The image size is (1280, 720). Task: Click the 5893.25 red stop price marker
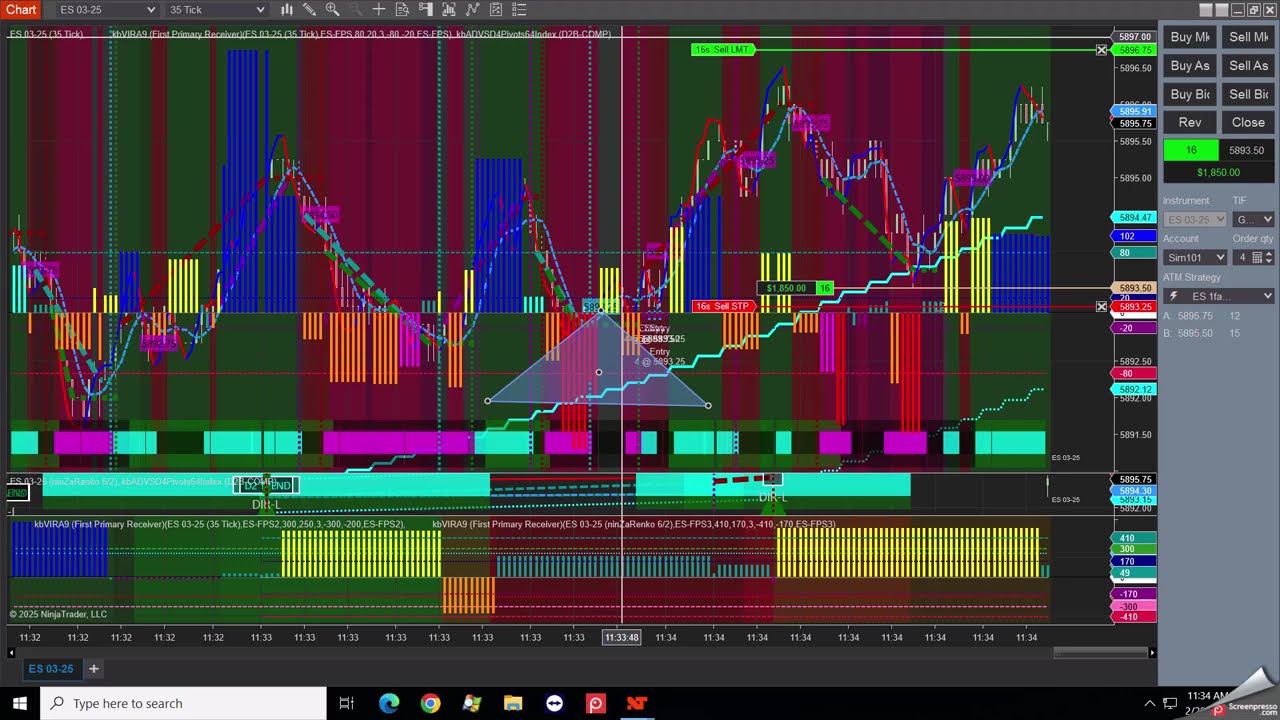click(x=1135, y=307)
